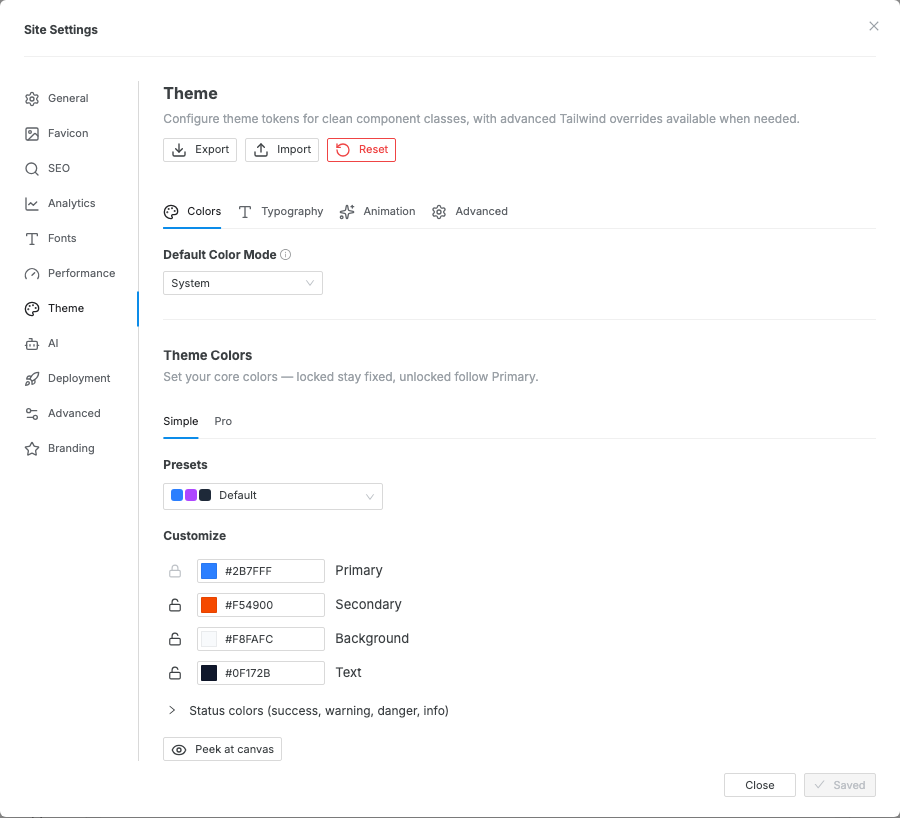Screen dimensions: 900x818
Task: Toggle the lock for Text color
Action: (x=175, y=673)
